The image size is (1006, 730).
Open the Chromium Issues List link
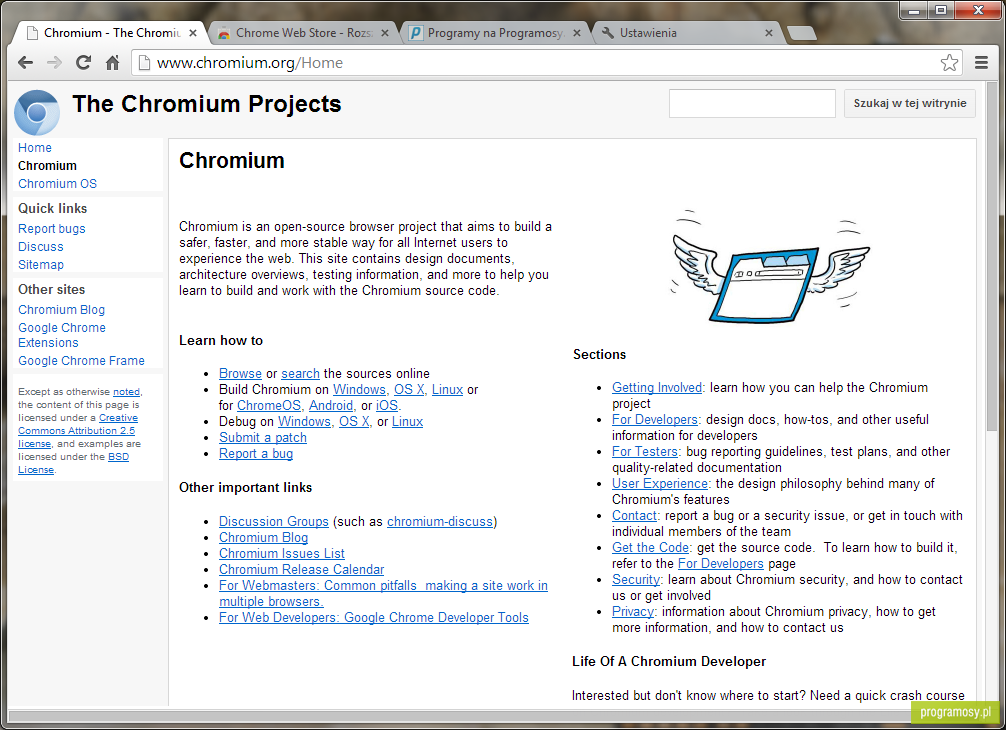[281, 554]
